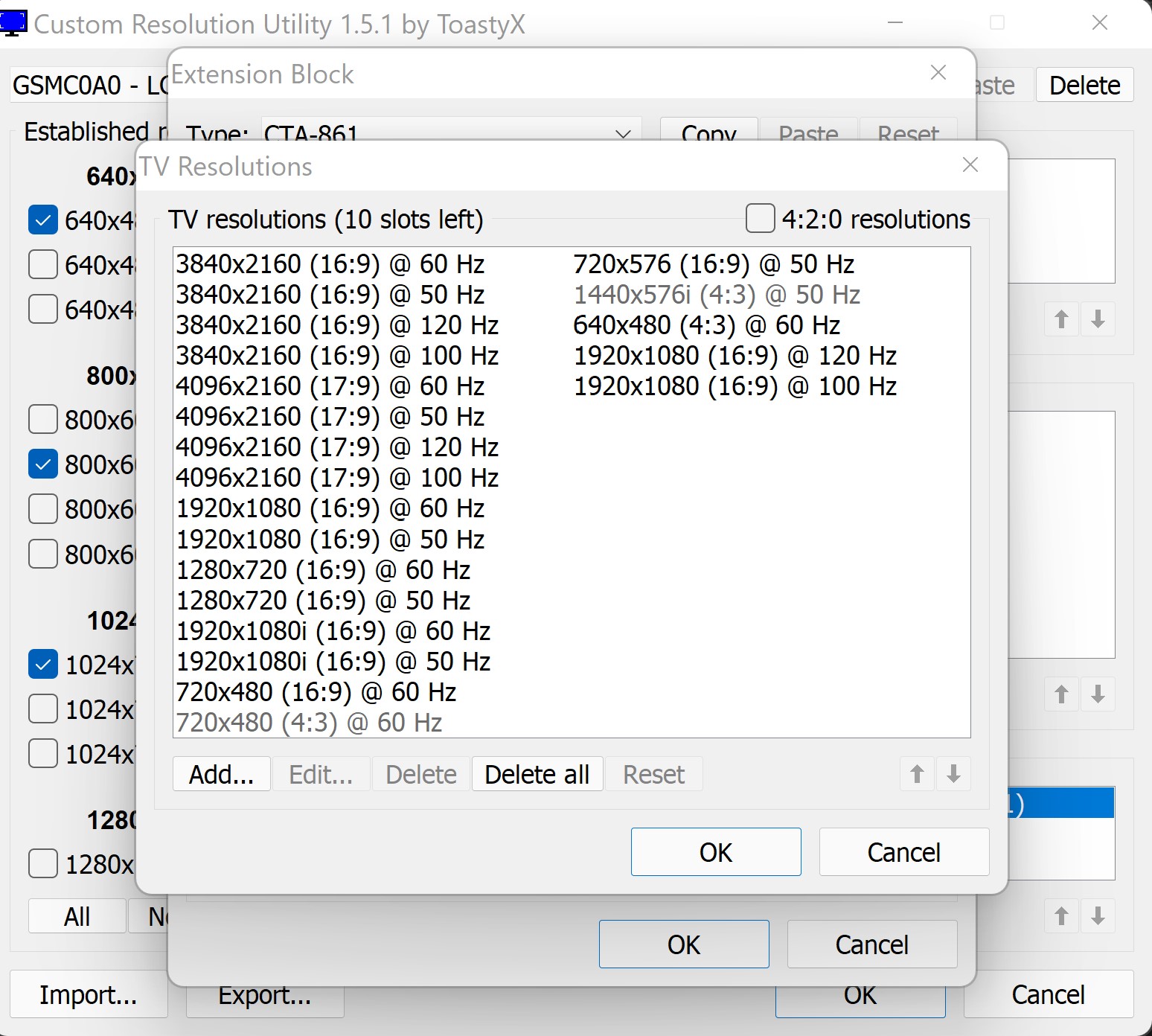Click Copy in the Extension Block dialog

point(709,129)
